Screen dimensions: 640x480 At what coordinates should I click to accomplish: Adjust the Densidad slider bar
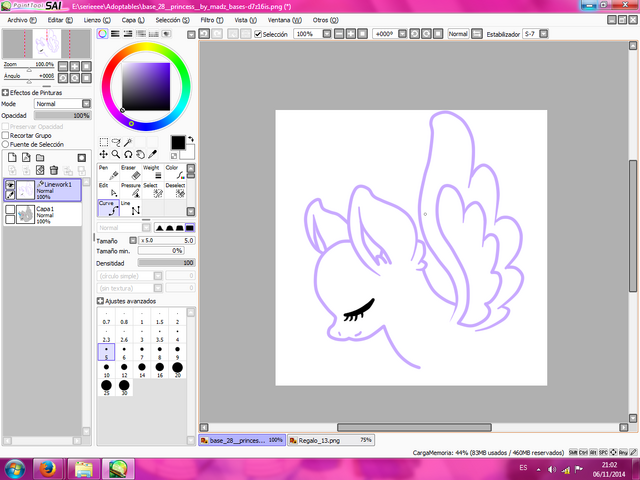pyautogui.click(x=167, y=263)
